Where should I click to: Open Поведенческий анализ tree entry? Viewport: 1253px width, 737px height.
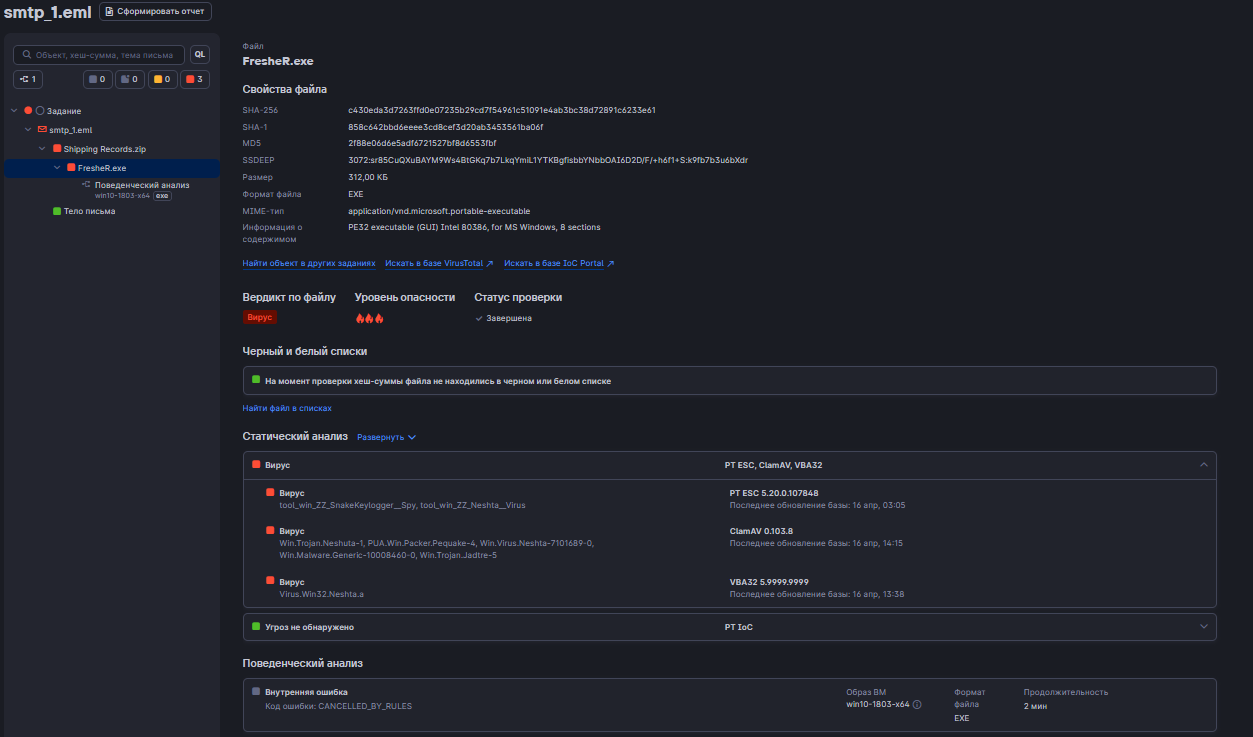(142, 185)
